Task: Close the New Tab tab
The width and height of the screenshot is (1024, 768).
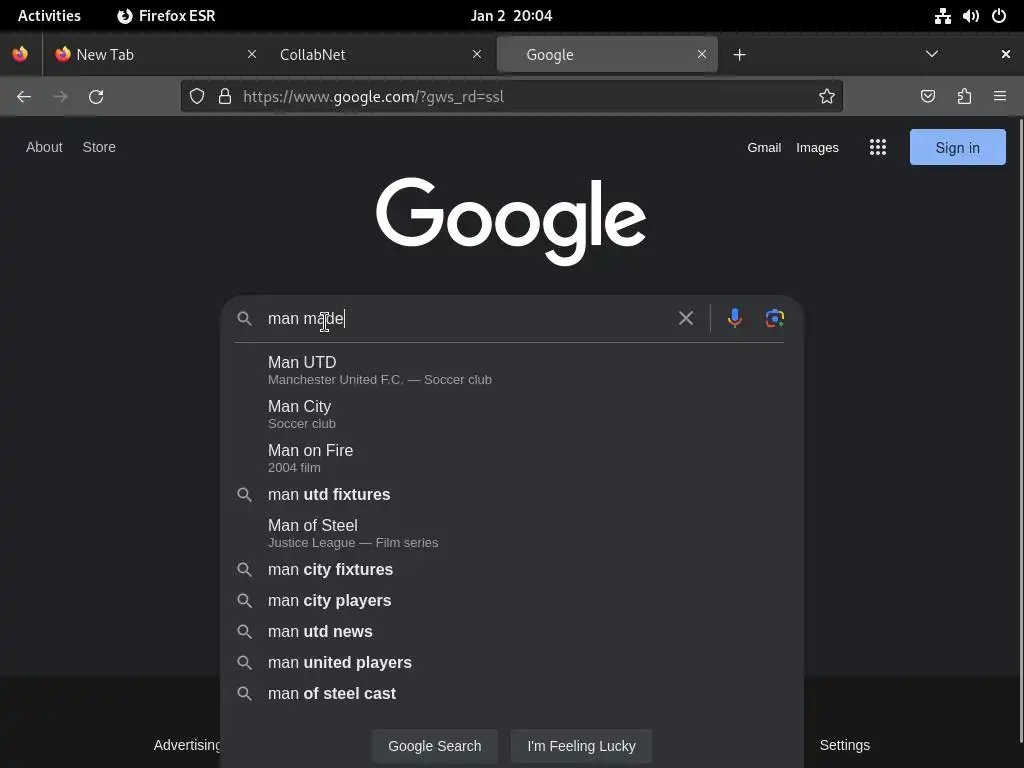Action: 252,54
